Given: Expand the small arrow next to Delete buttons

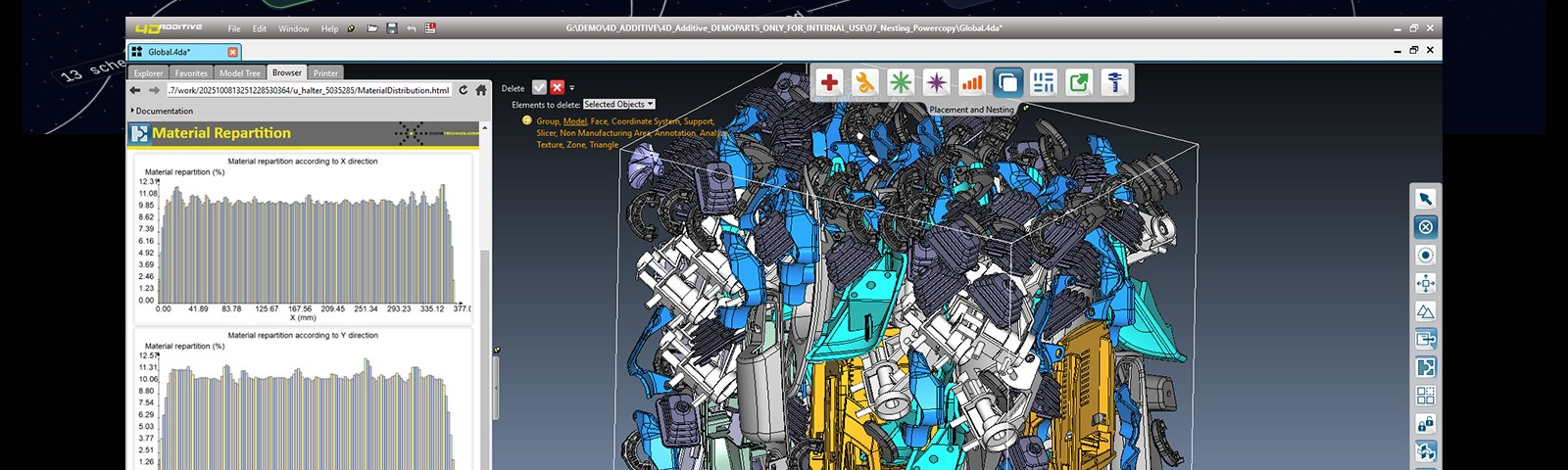Looking at the screenshot, I should pos(572,88).
